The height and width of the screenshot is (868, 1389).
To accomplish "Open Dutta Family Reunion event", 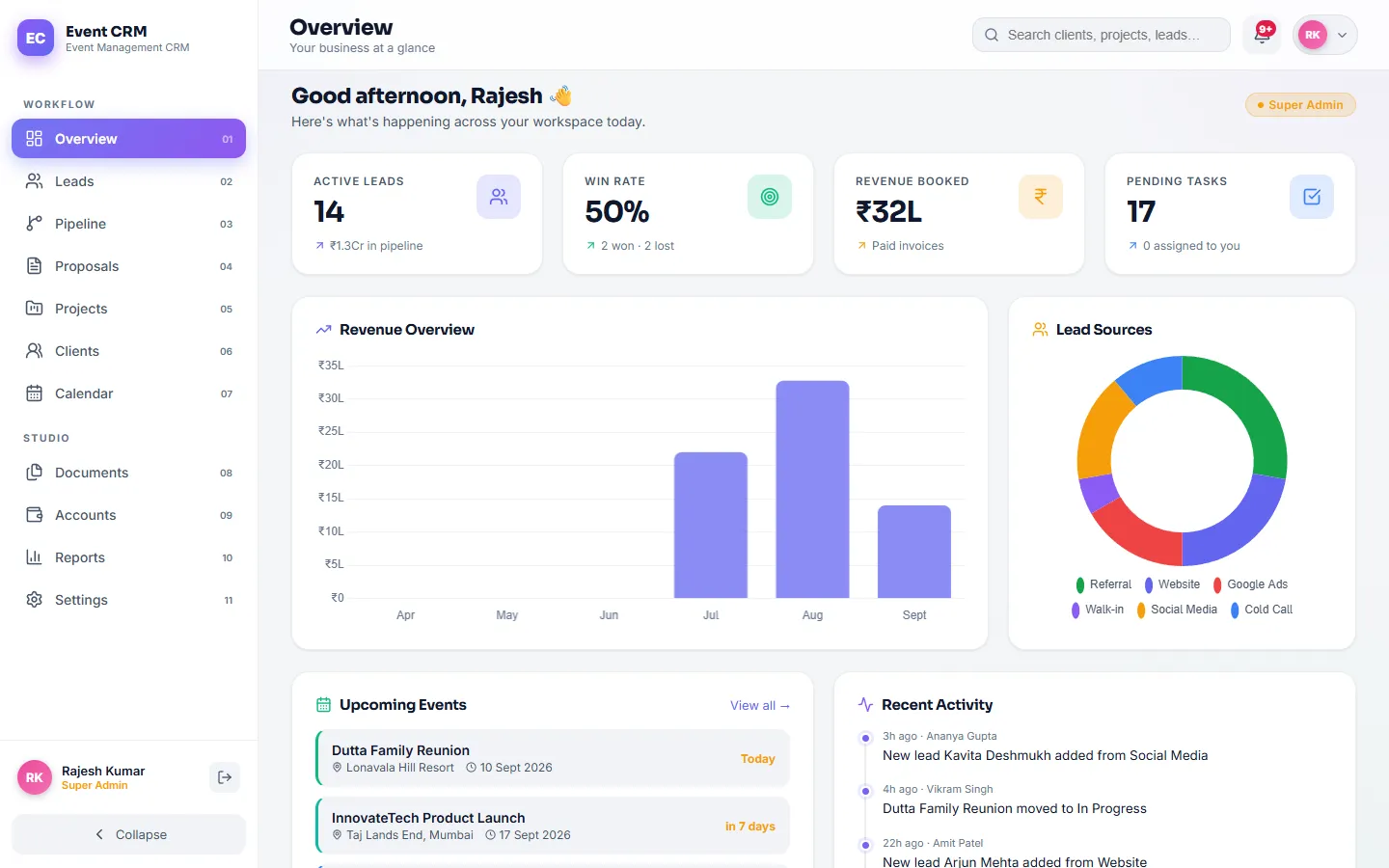I will (x=553, y=758).
